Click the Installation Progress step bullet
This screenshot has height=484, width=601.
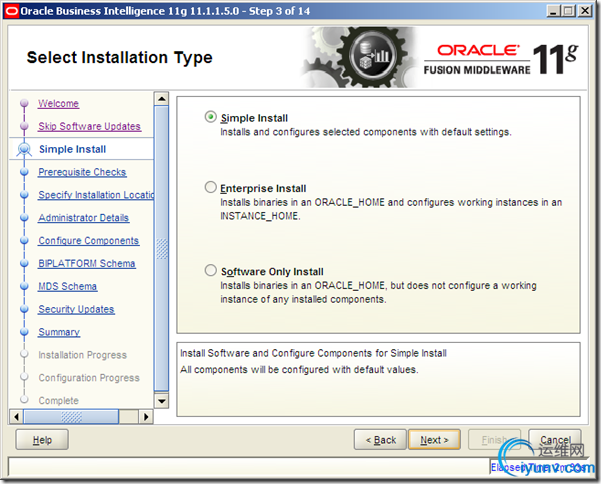point(25,354)
